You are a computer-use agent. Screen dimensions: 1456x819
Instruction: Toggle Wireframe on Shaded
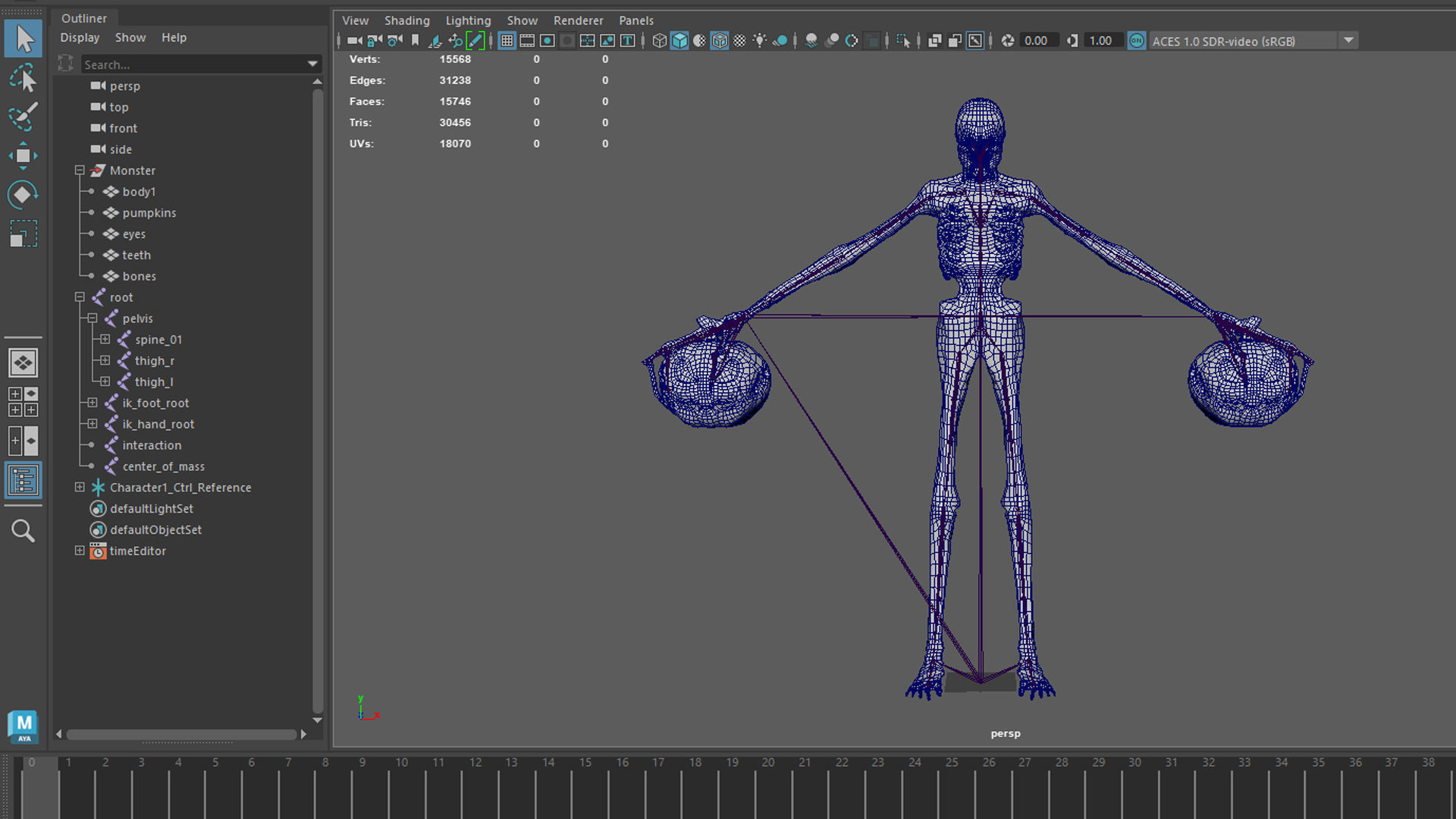coord(720,41)
